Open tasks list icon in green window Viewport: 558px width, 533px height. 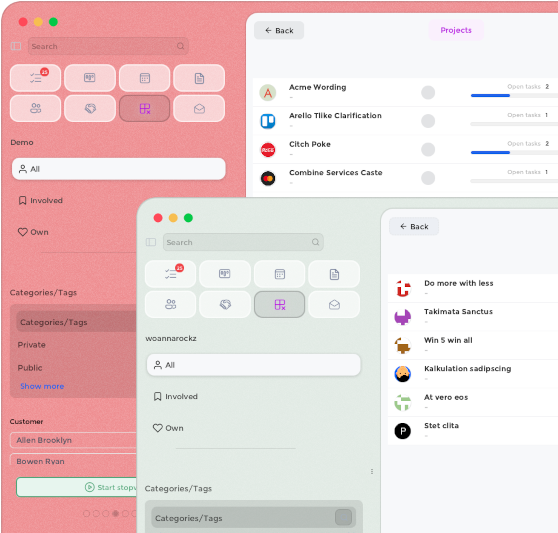(170, 274)
